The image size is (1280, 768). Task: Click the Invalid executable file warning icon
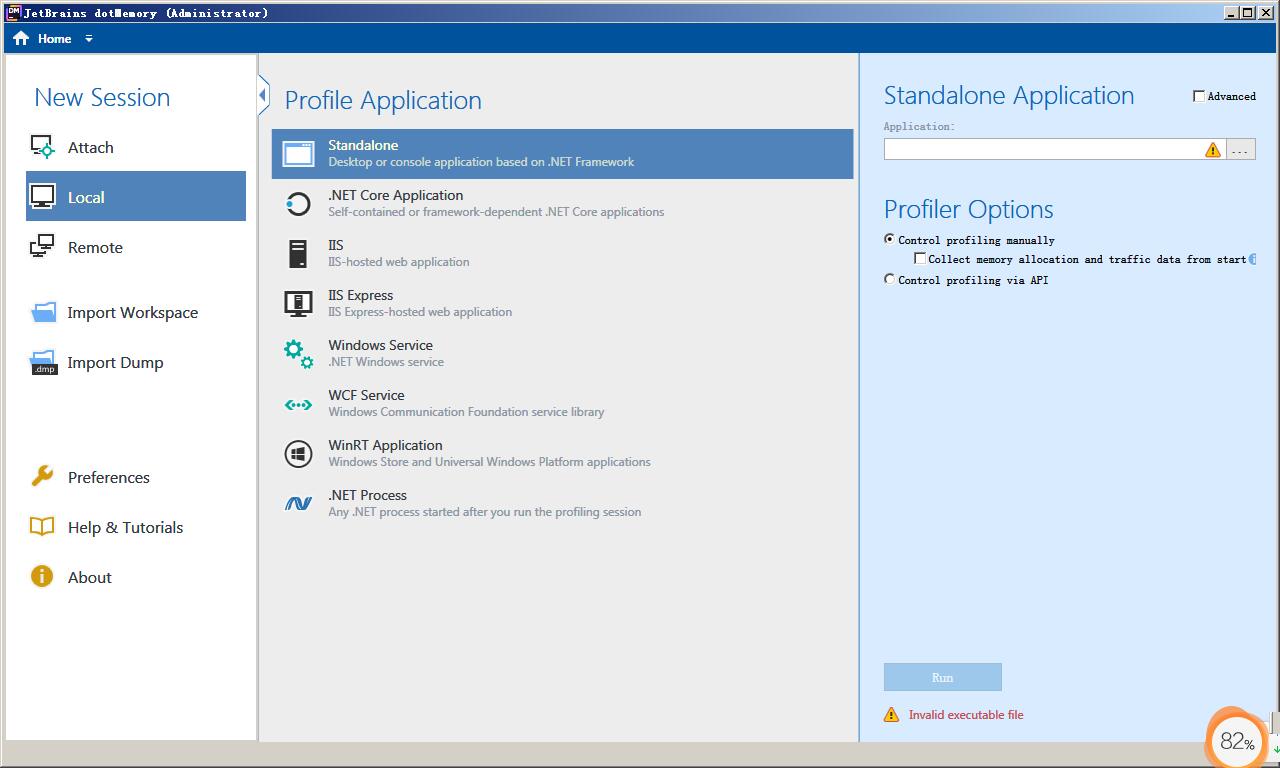pyautogui.click(x=891, y=715)
